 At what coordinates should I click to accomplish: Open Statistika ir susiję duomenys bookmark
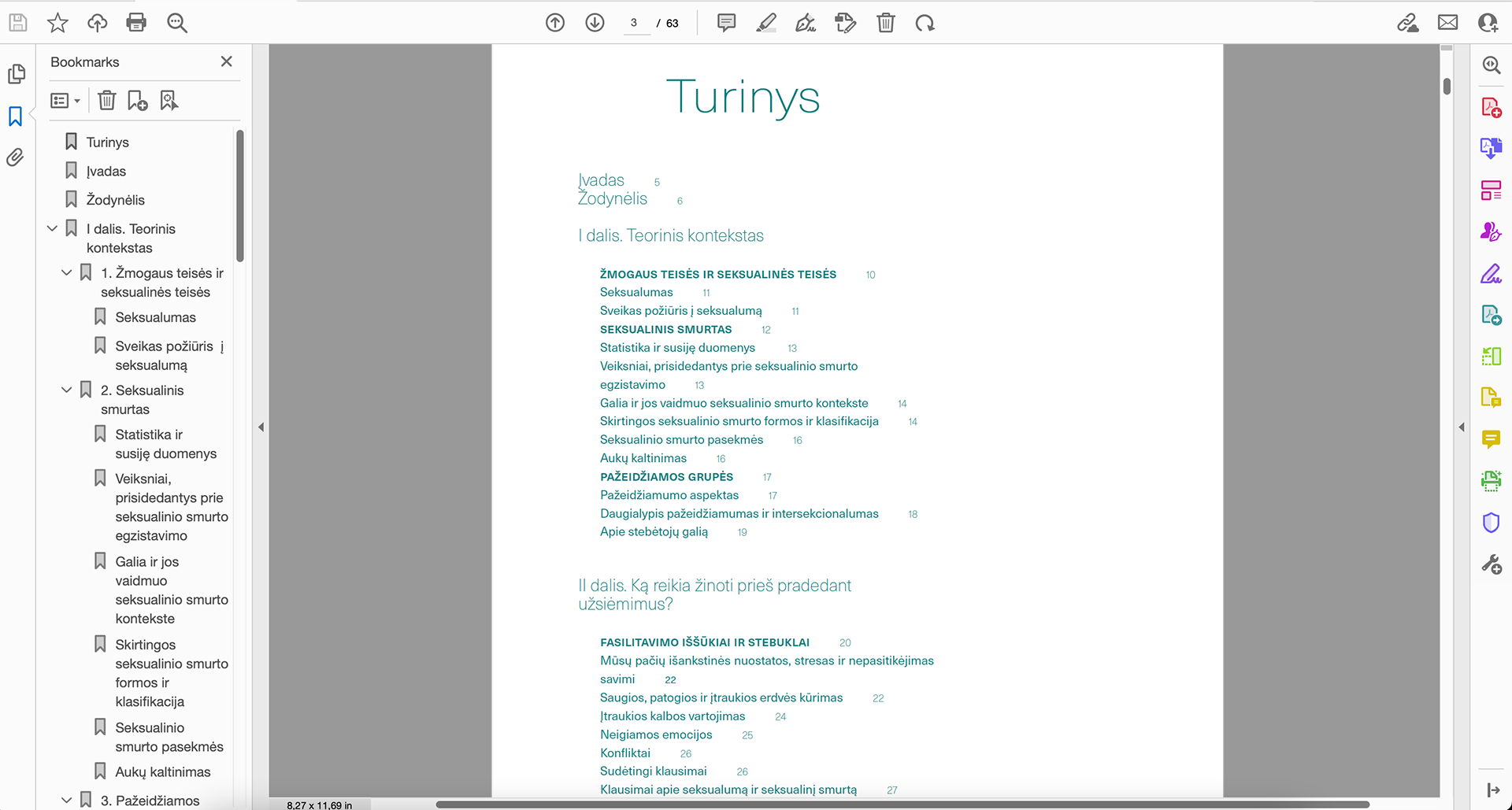tap(165, 444)
